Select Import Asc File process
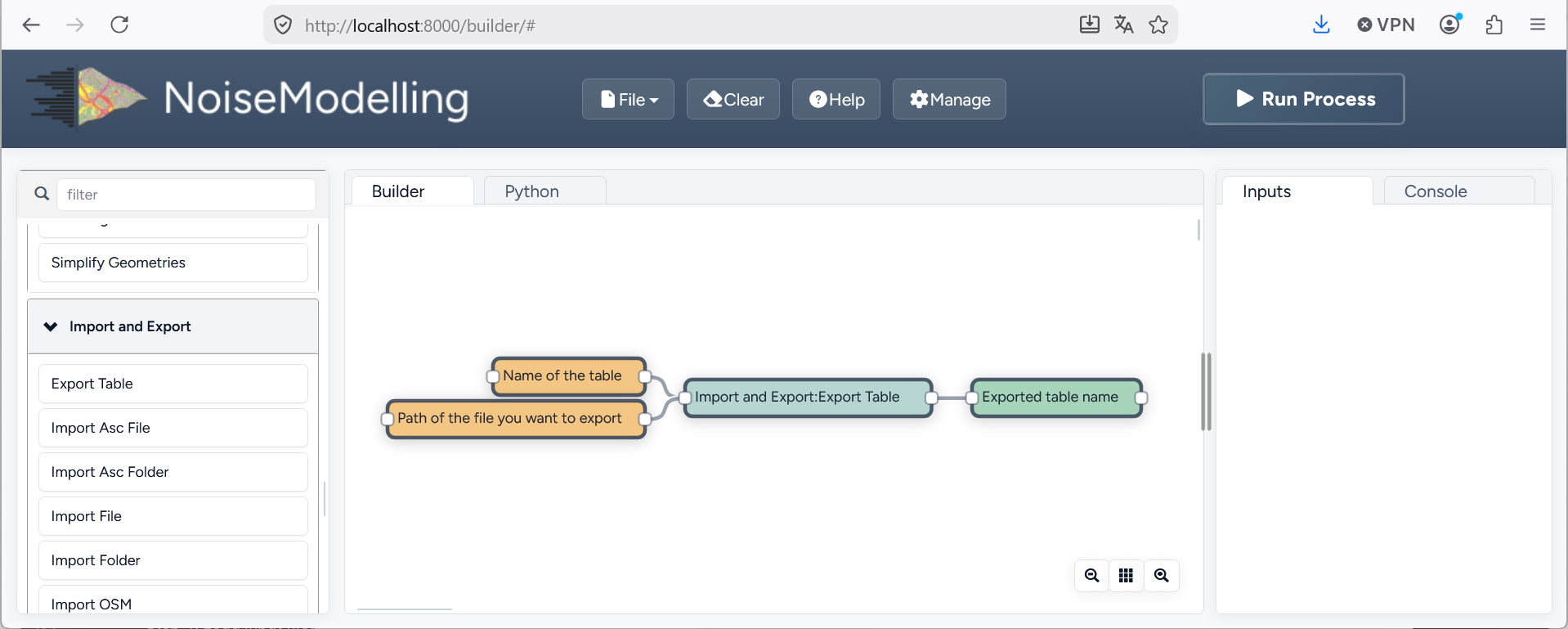The height and width of the screenshot is (629, 1568). (173, 428)
